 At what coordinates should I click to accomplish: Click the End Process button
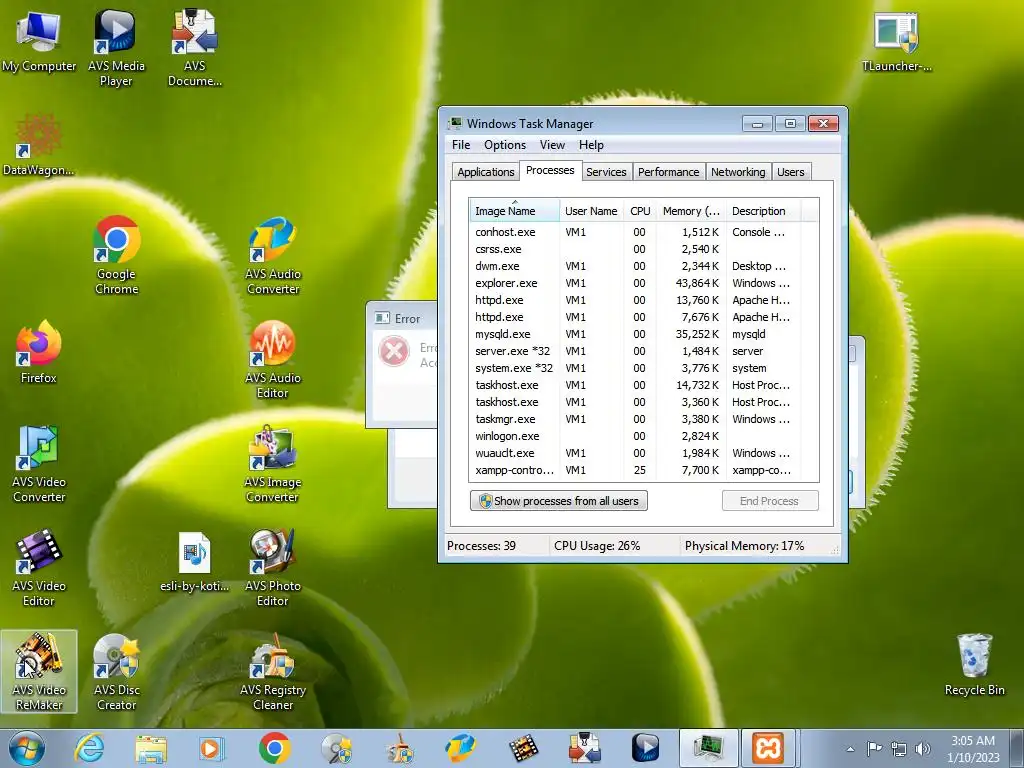769,501
